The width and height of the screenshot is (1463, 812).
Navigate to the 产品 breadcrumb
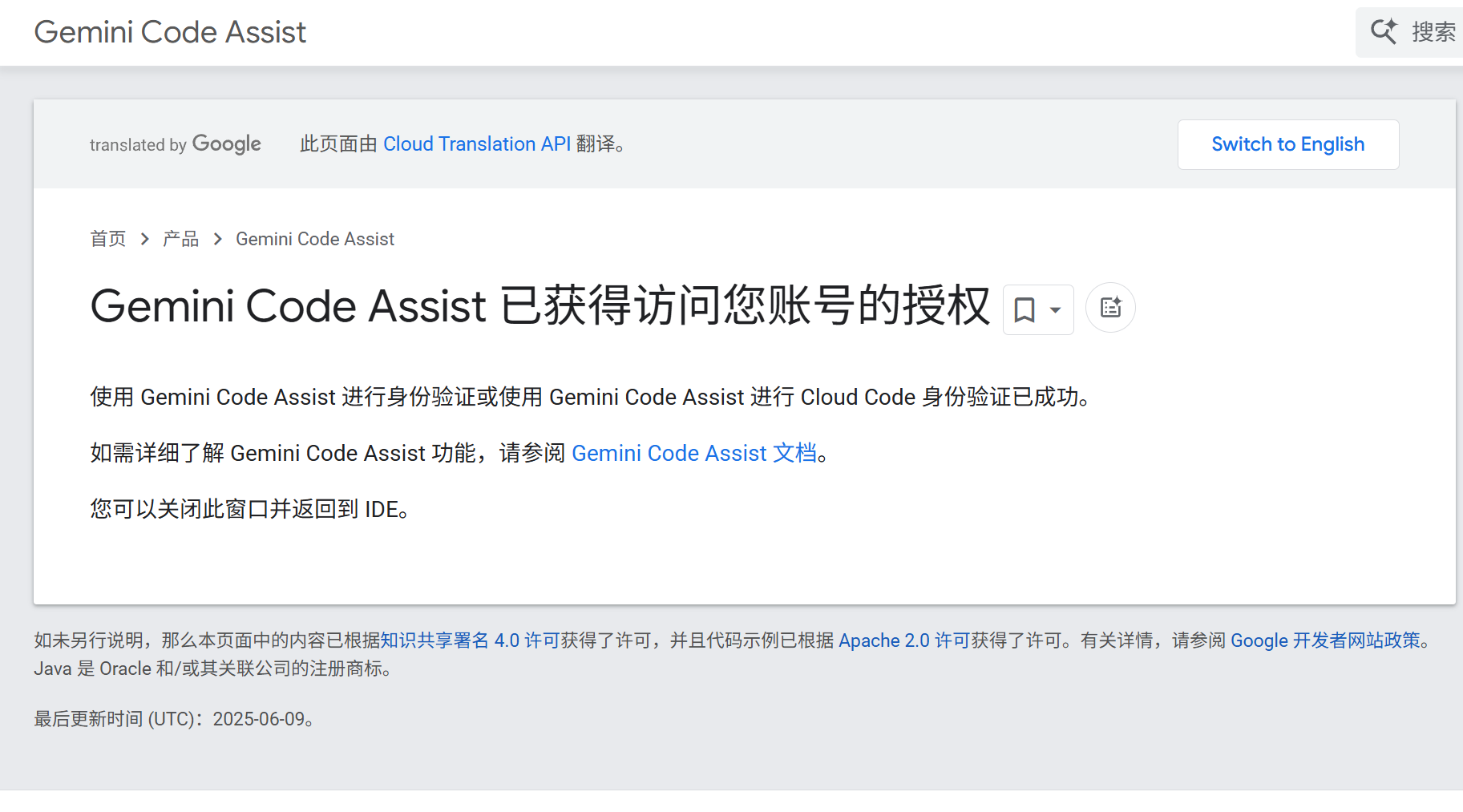(x=180, y=238)
